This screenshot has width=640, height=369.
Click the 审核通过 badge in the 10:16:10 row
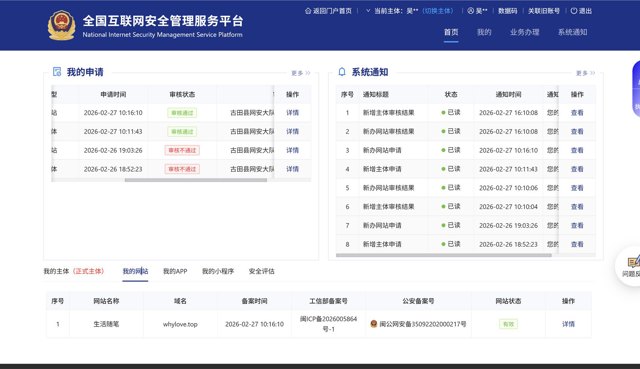click(182, 113)
